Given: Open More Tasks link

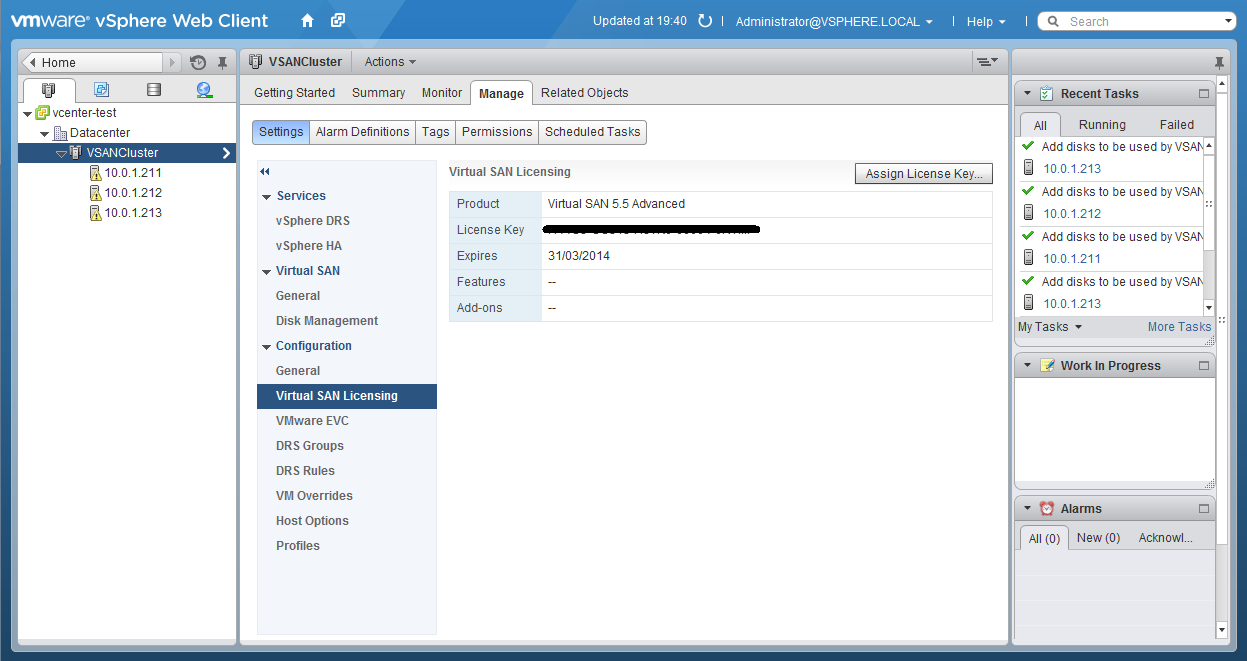Looking at the screenshot, I should tap(1179, 326).
